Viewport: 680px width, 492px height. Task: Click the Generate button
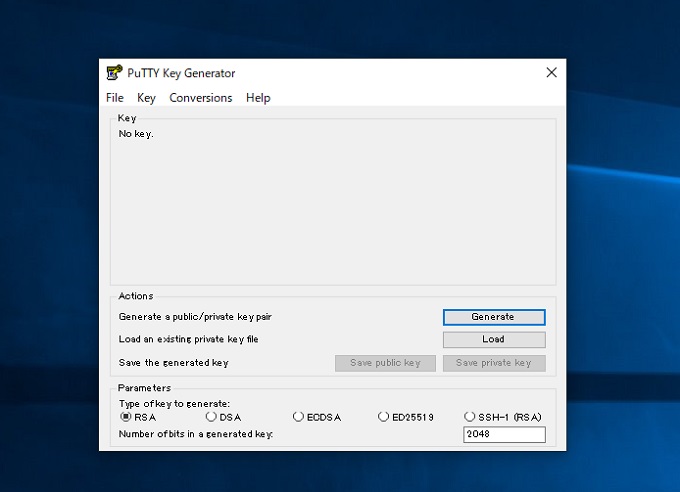494,317
